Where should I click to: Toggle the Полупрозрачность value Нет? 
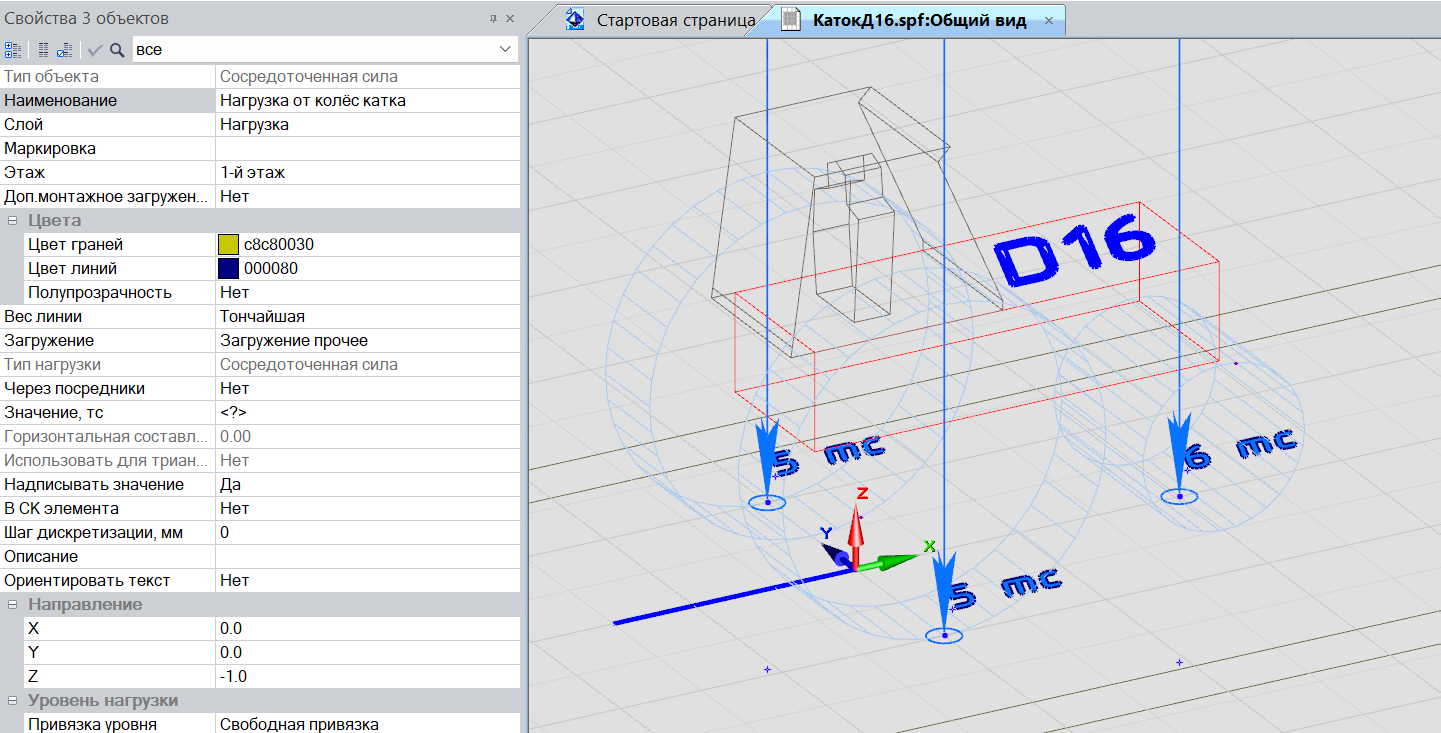coord(366,292)
